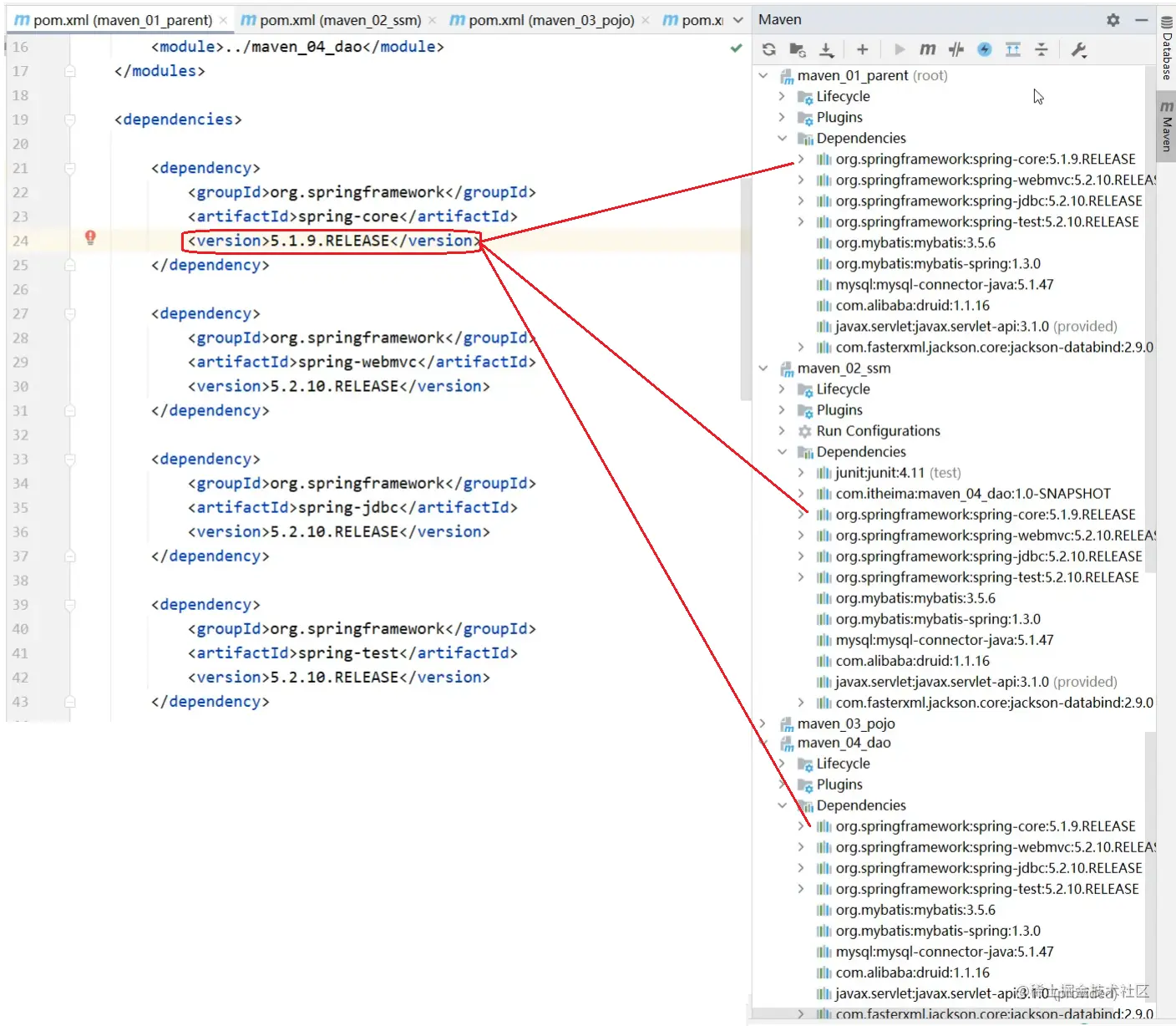
Task: Fold the dependencies tag on line 19
Action: tap(70, 119)
